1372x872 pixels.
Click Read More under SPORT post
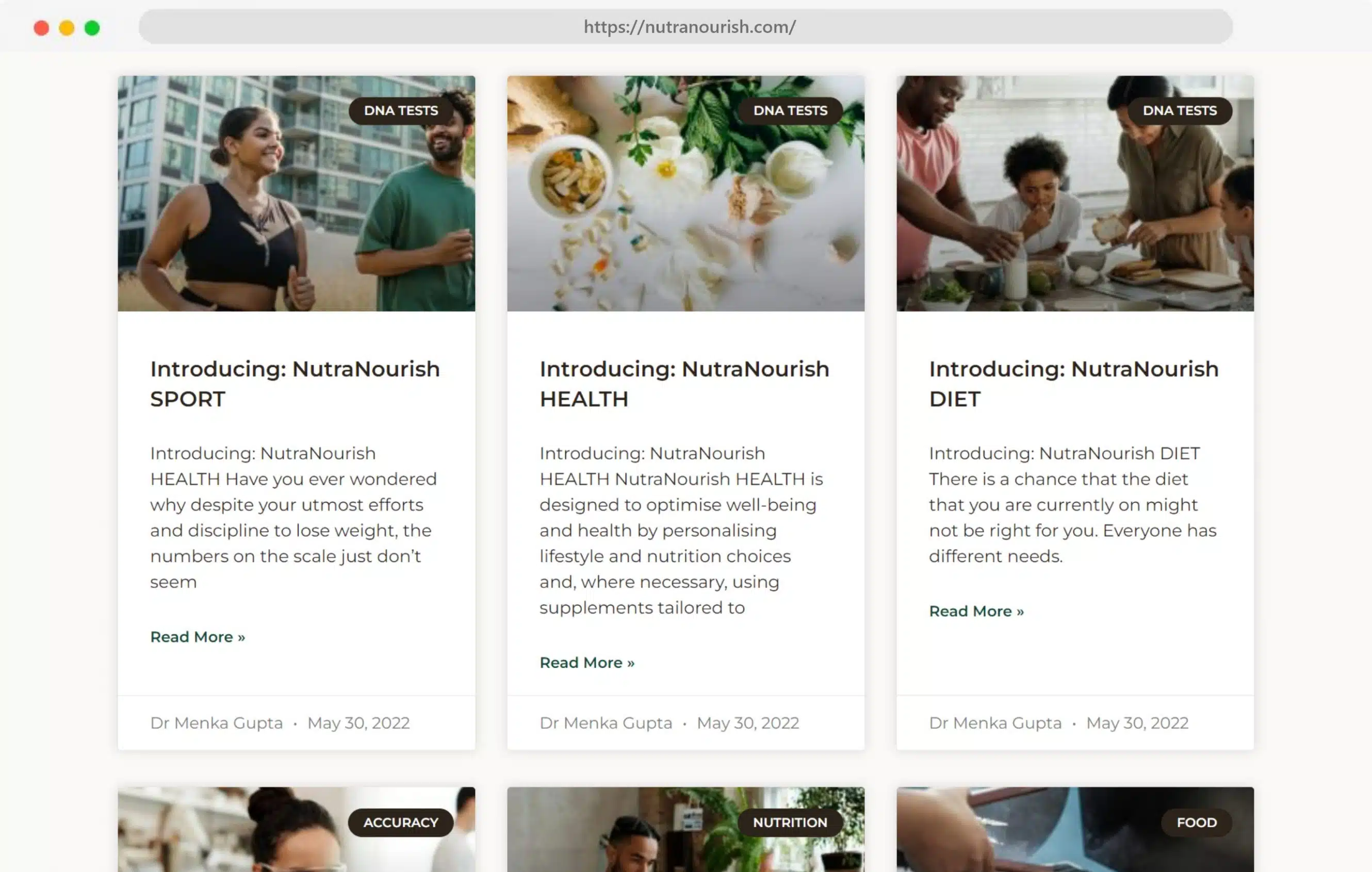click(x=198, y=637)
